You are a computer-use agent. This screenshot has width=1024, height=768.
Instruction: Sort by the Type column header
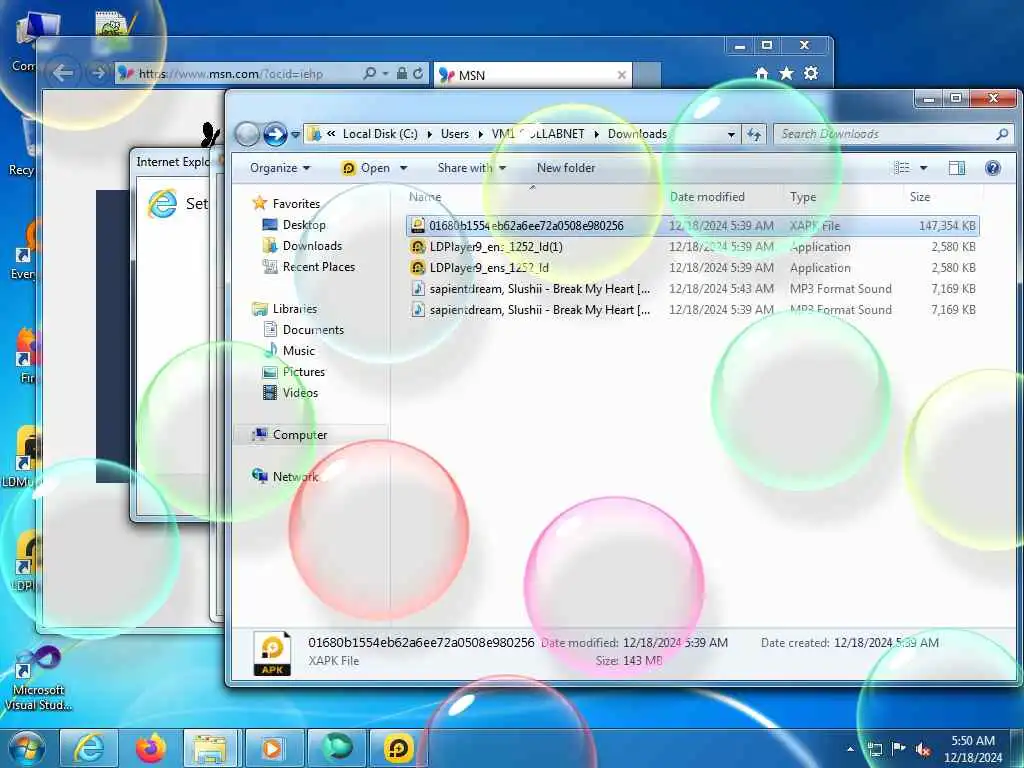tap(803, 197)
